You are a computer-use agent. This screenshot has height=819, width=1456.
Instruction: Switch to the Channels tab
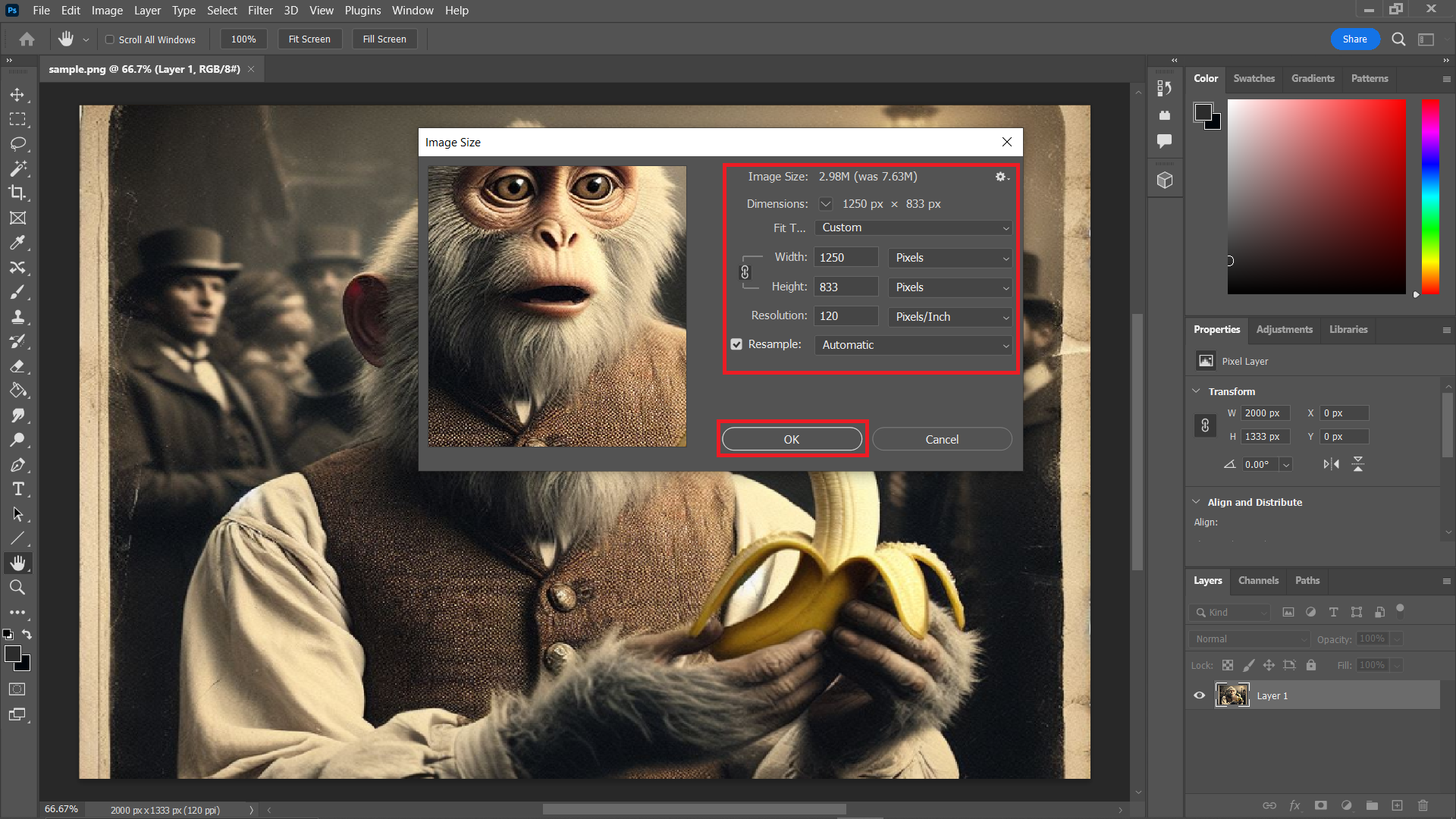click(x=1258, y=580)
